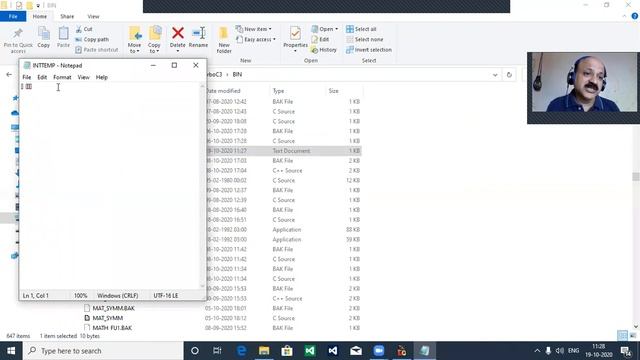Click Invert selection
The height and width of the screenshot is (360, 640).
click(369, 49)
